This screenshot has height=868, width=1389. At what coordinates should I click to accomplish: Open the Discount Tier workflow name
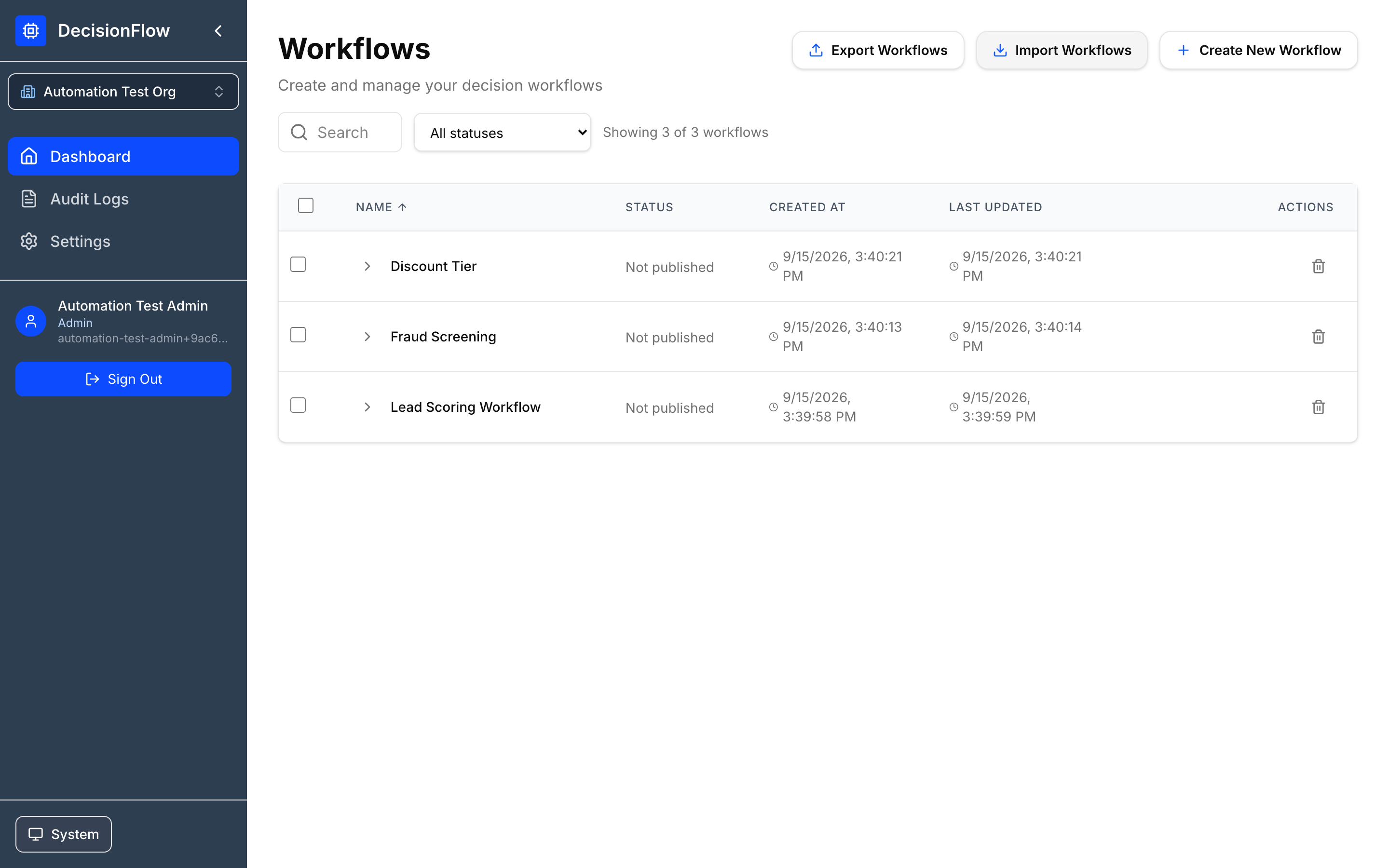tap(434, 266)
